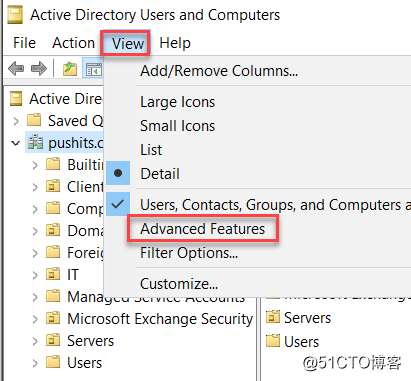Click the Up one level folder icon

coord(70,69)
